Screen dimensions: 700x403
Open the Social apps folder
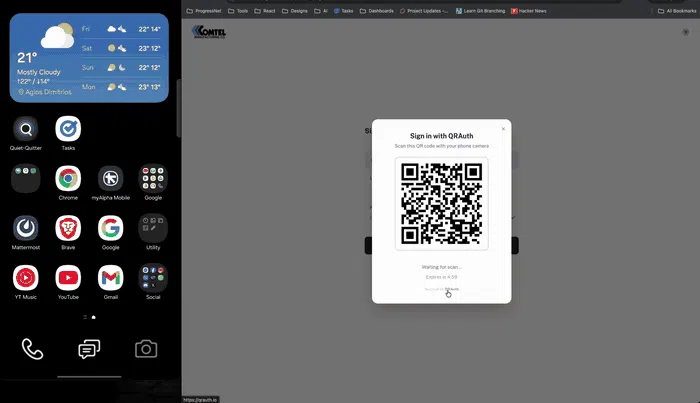[x=153, y=278]
